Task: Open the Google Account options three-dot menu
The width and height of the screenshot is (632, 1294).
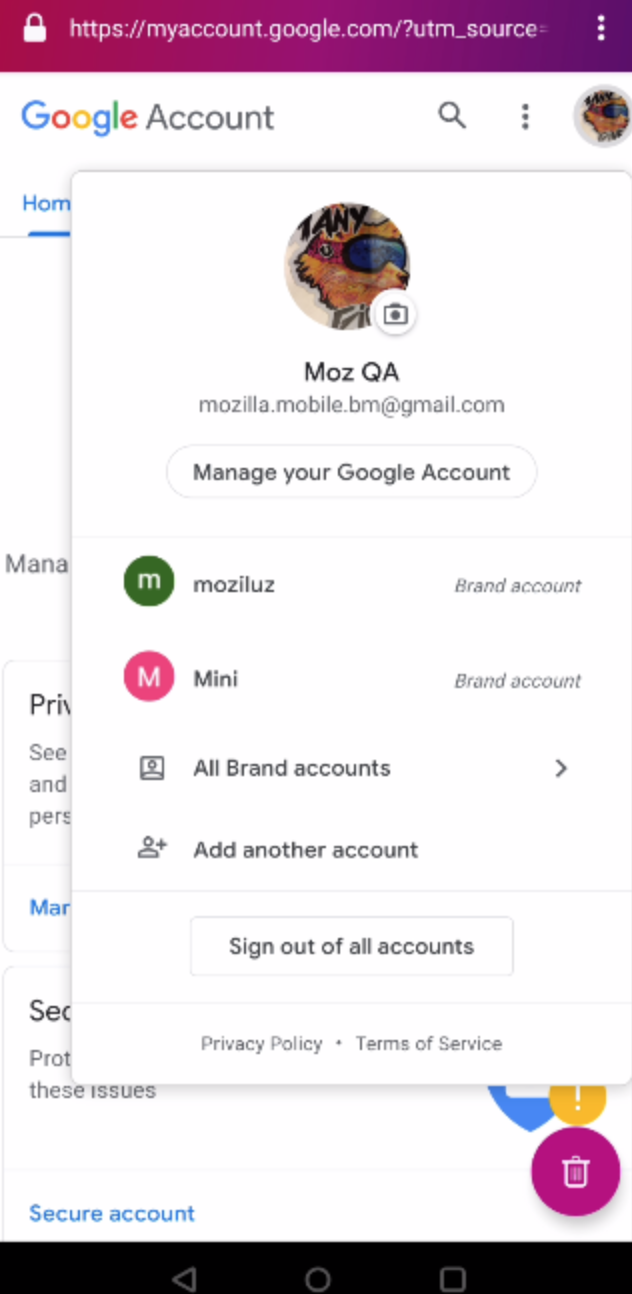Action: [x=525, y=117]
